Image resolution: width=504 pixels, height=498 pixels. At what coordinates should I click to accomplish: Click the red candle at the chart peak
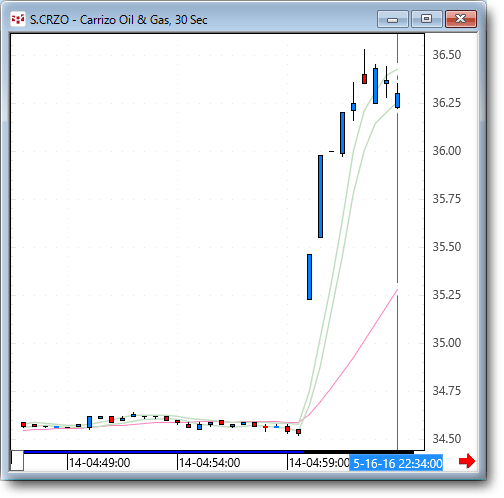[364, 79]
